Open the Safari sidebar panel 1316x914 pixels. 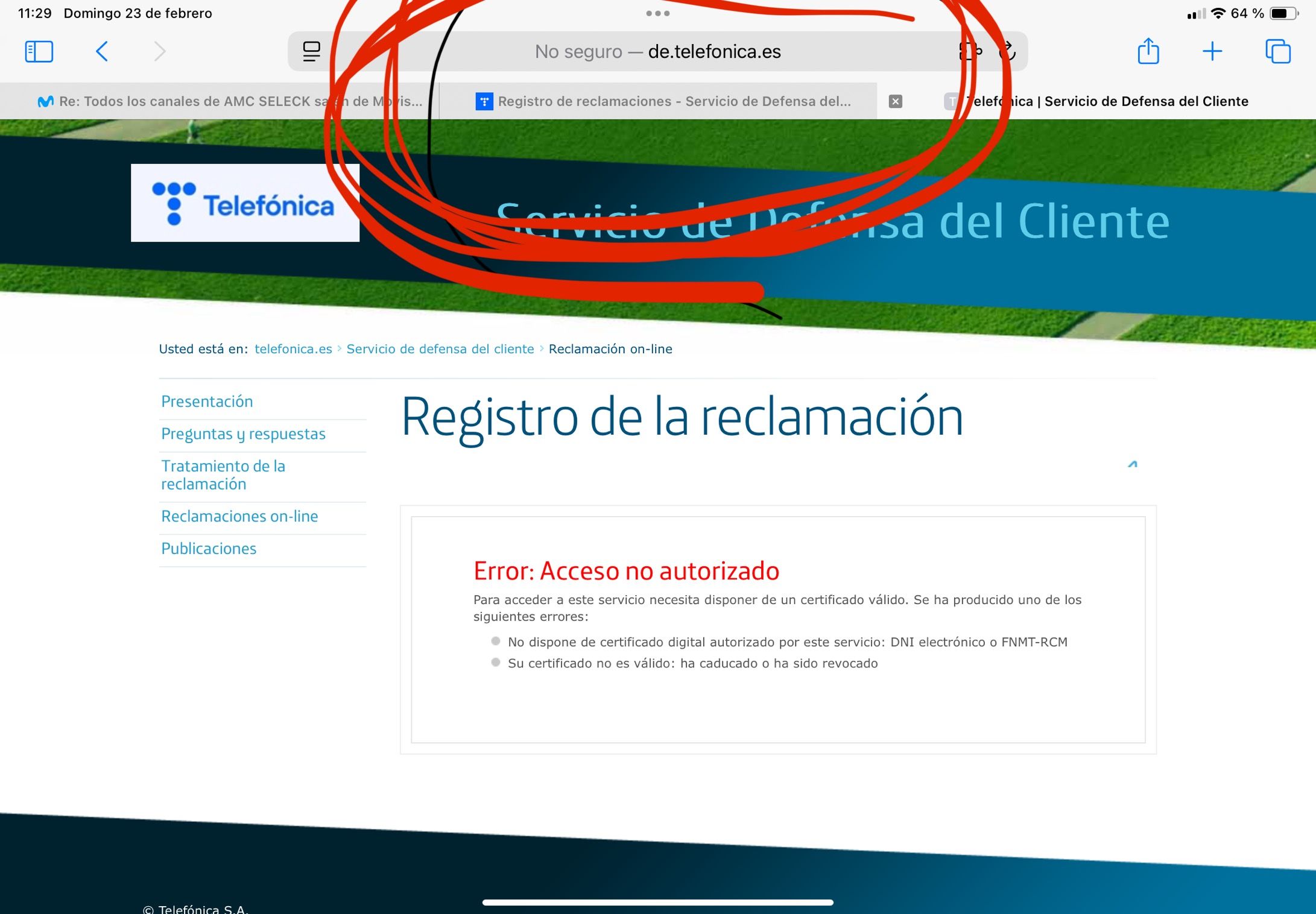pos(39,52)
